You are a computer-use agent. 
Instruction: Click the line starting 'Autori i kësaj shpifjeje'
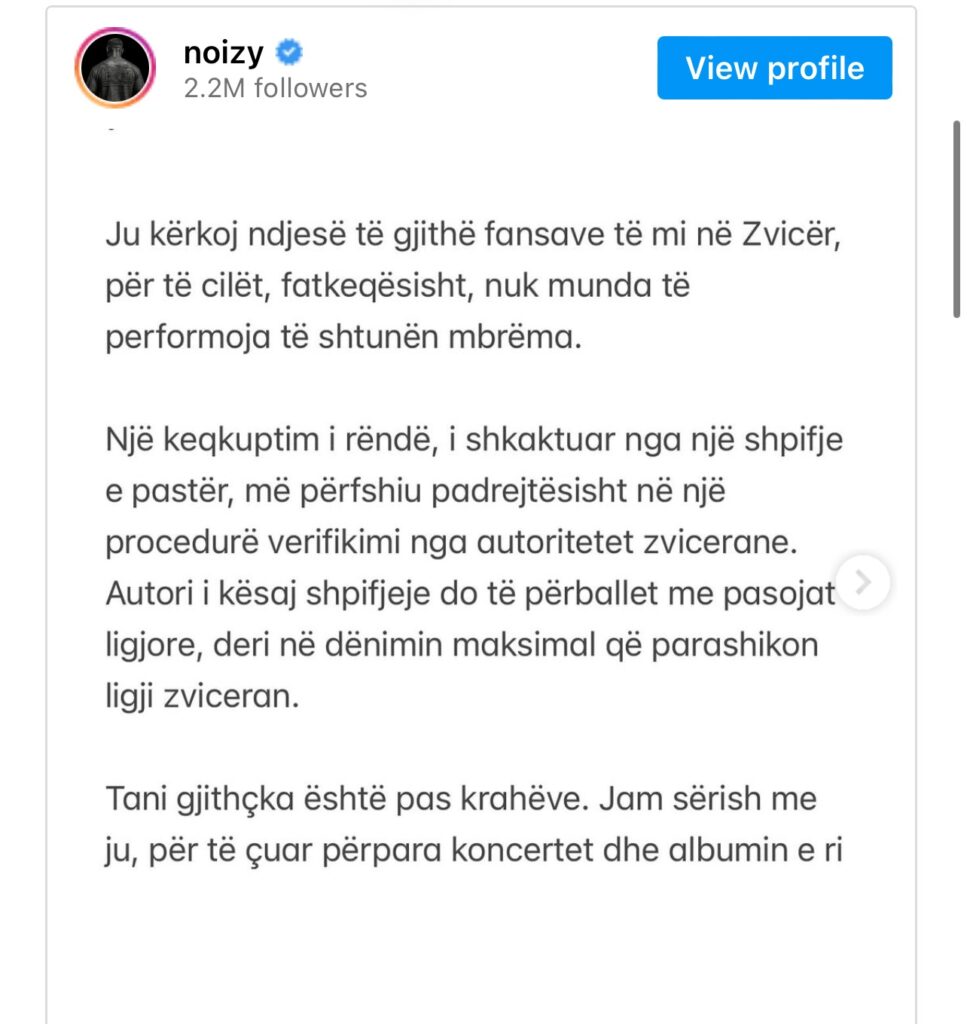coord(470,594)
